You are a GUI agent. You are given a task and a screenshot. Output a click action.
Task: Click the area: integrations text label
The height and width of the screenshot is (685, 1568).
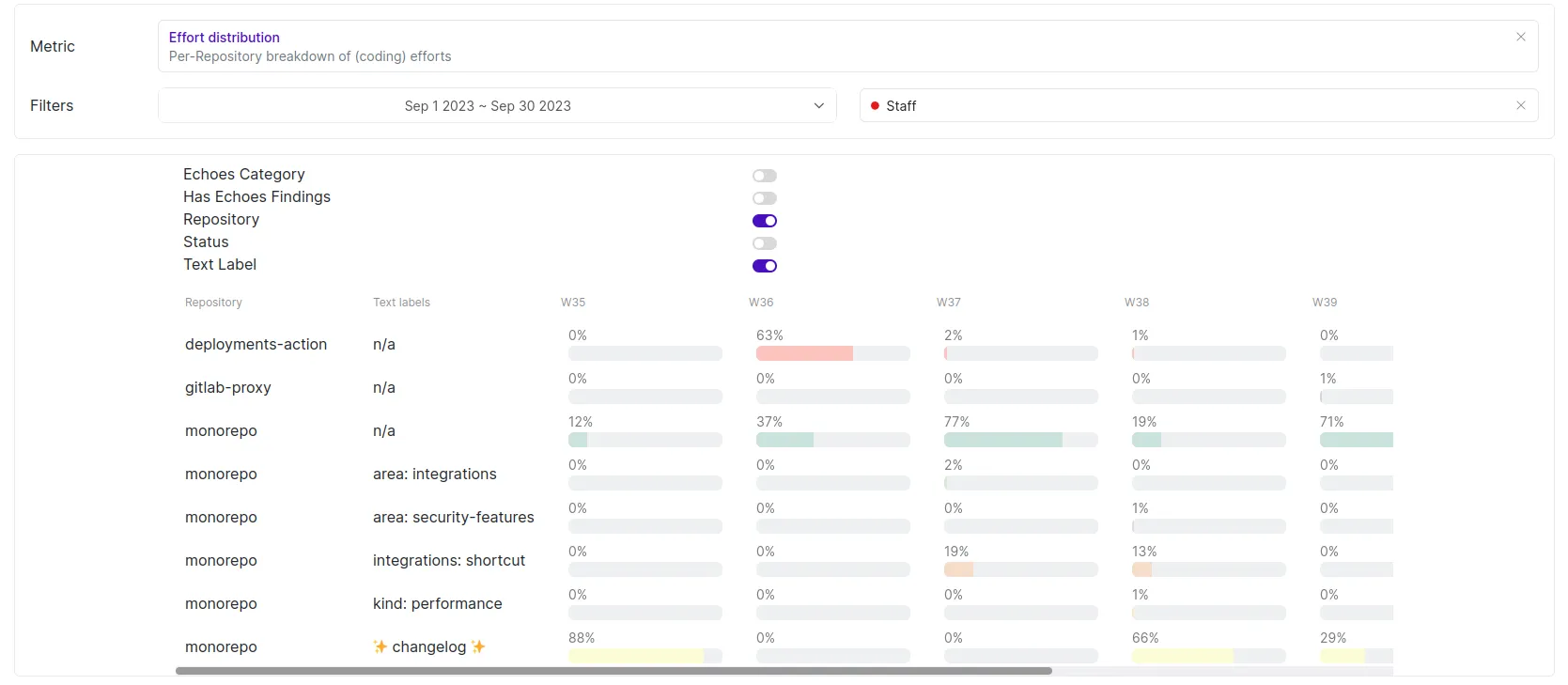(435, 474)
